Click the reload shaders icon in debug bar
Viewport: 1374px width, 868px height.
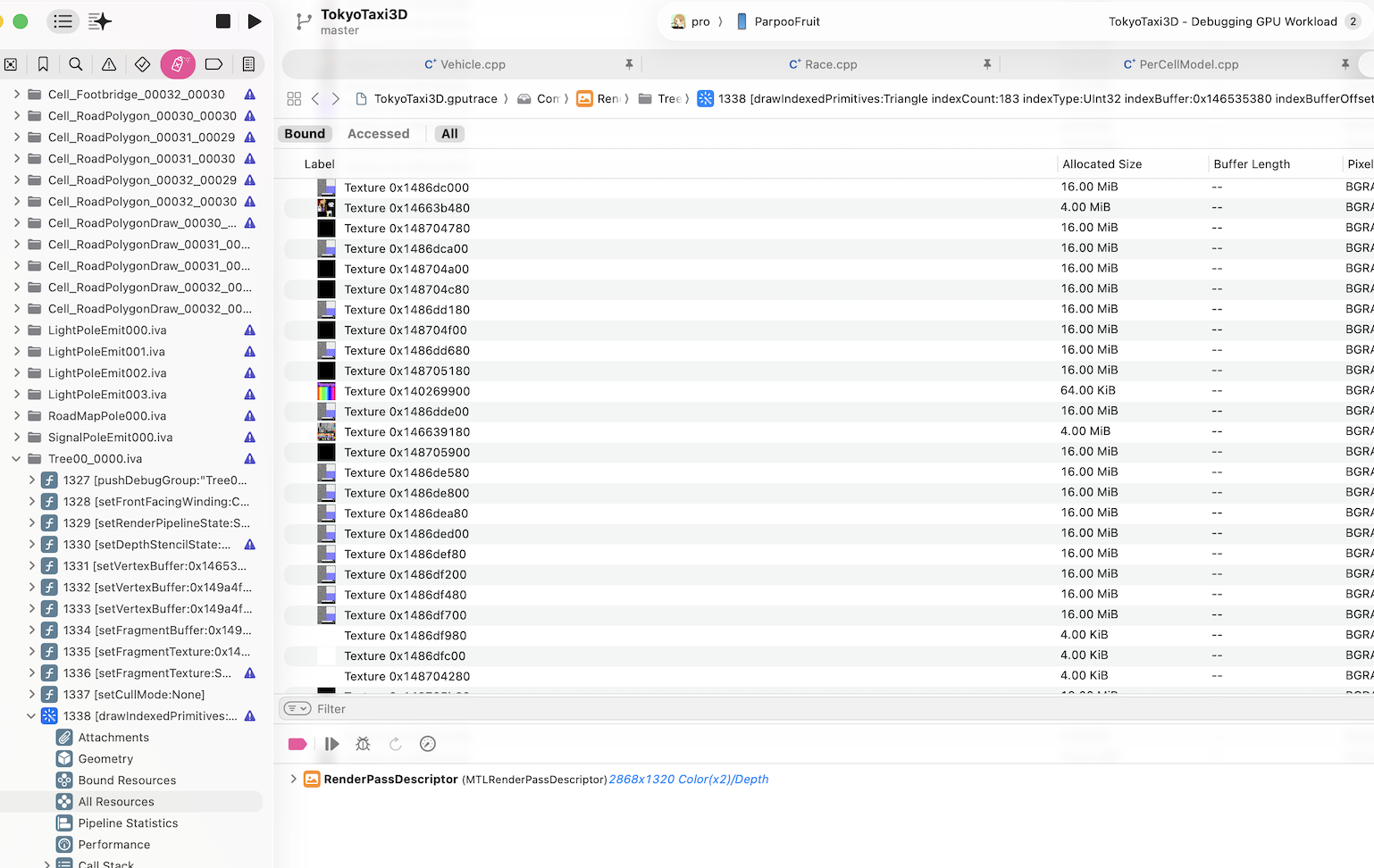[x=395, y=744]
